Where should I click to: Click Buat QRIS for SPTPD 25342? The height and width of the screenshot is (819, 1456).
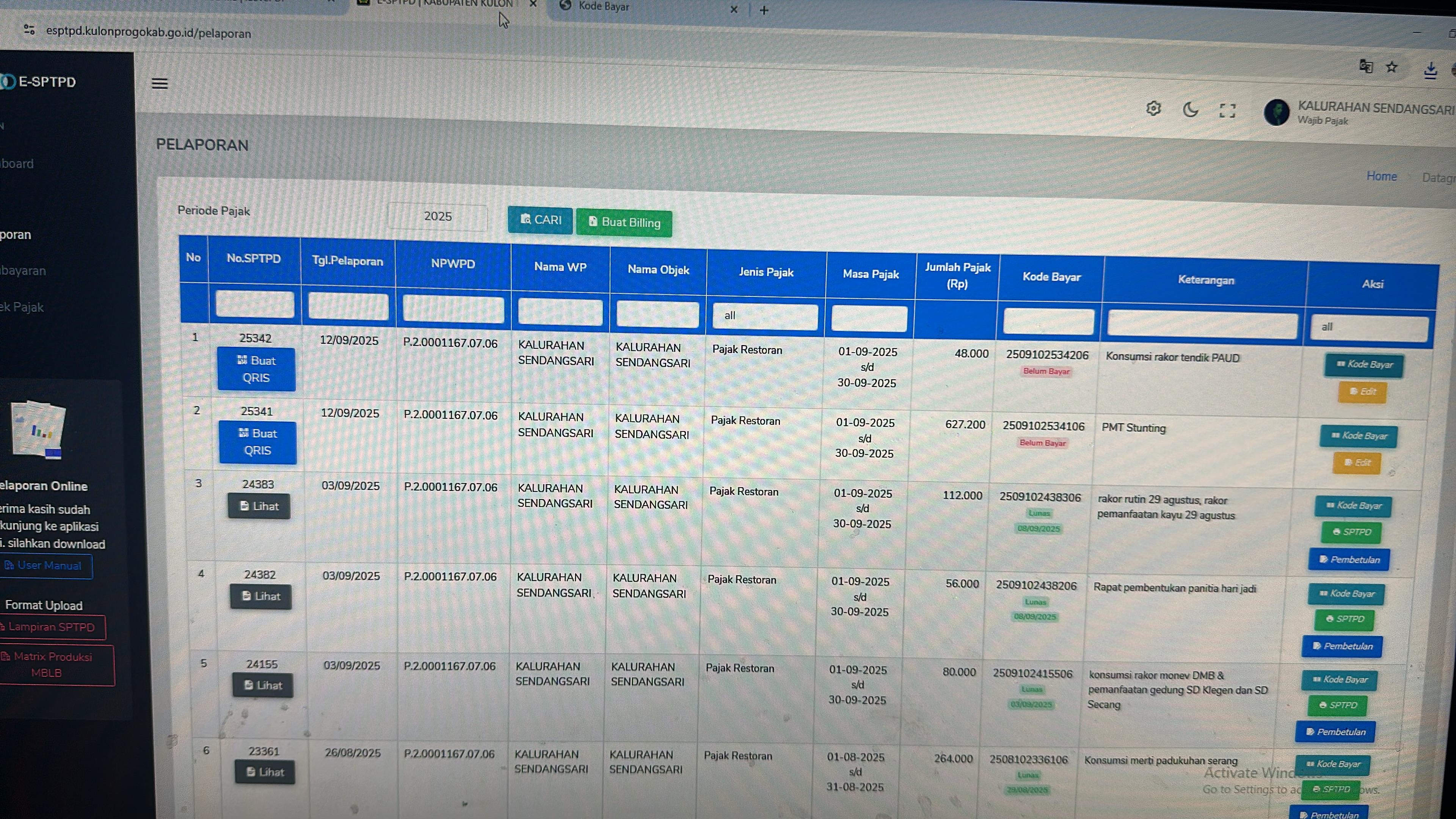[257, 369]
